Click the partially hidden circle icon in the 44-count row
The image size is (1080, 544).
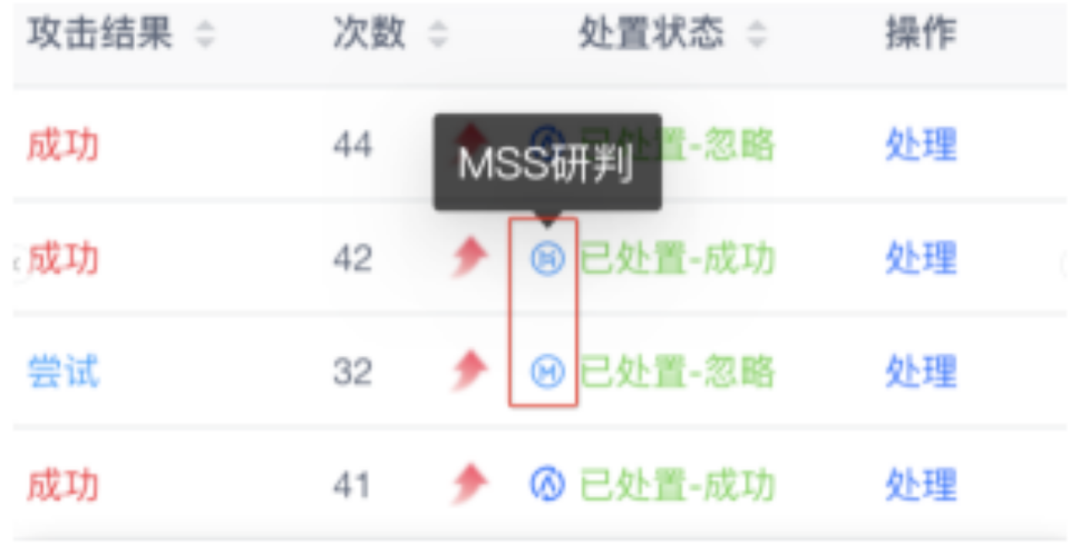(x=549, y=133)
